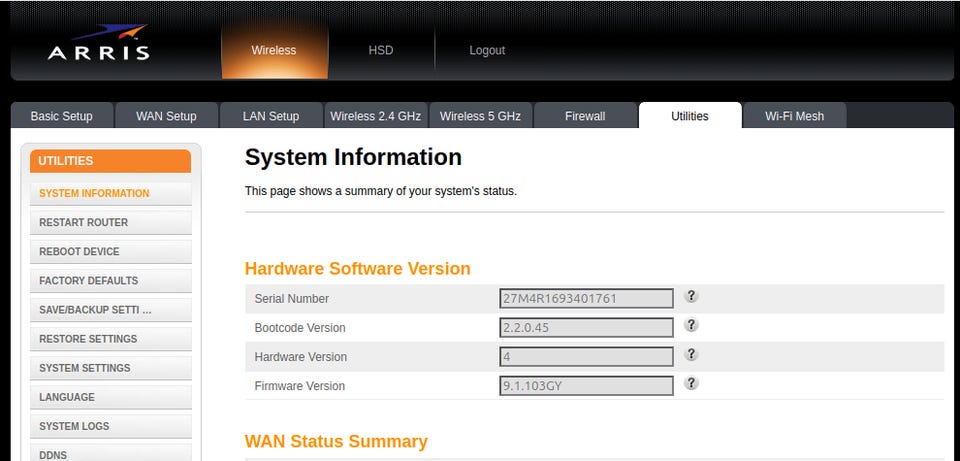Switch to Wireless 5 GHz tab
The height and width of the screenshot is (461, 960).
(x=481, y=116)
